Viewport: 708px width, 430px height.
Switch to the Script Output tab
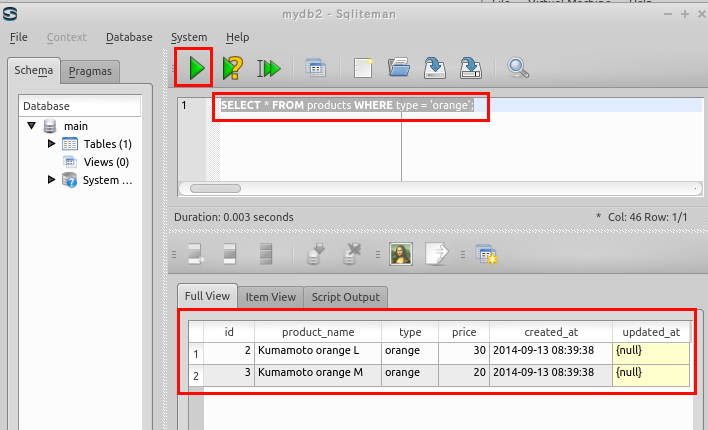coord(345,297)
